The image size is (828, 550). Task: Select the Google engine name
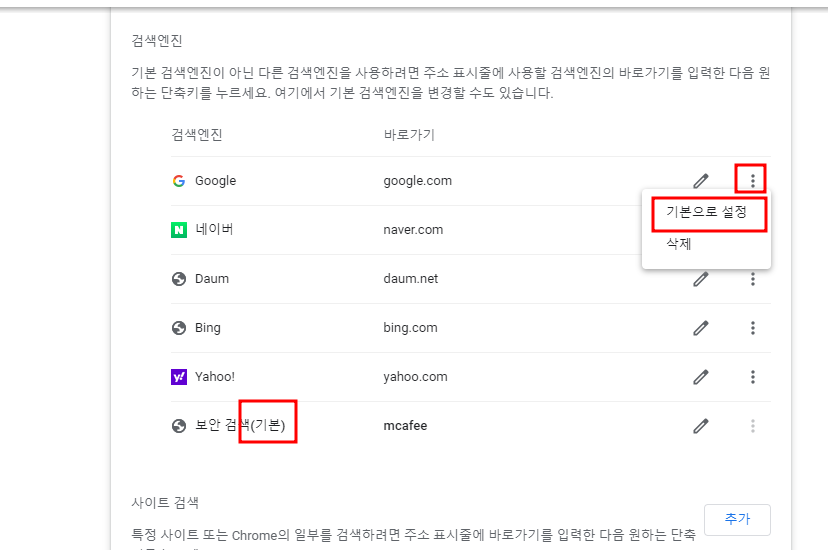[215, 181]
